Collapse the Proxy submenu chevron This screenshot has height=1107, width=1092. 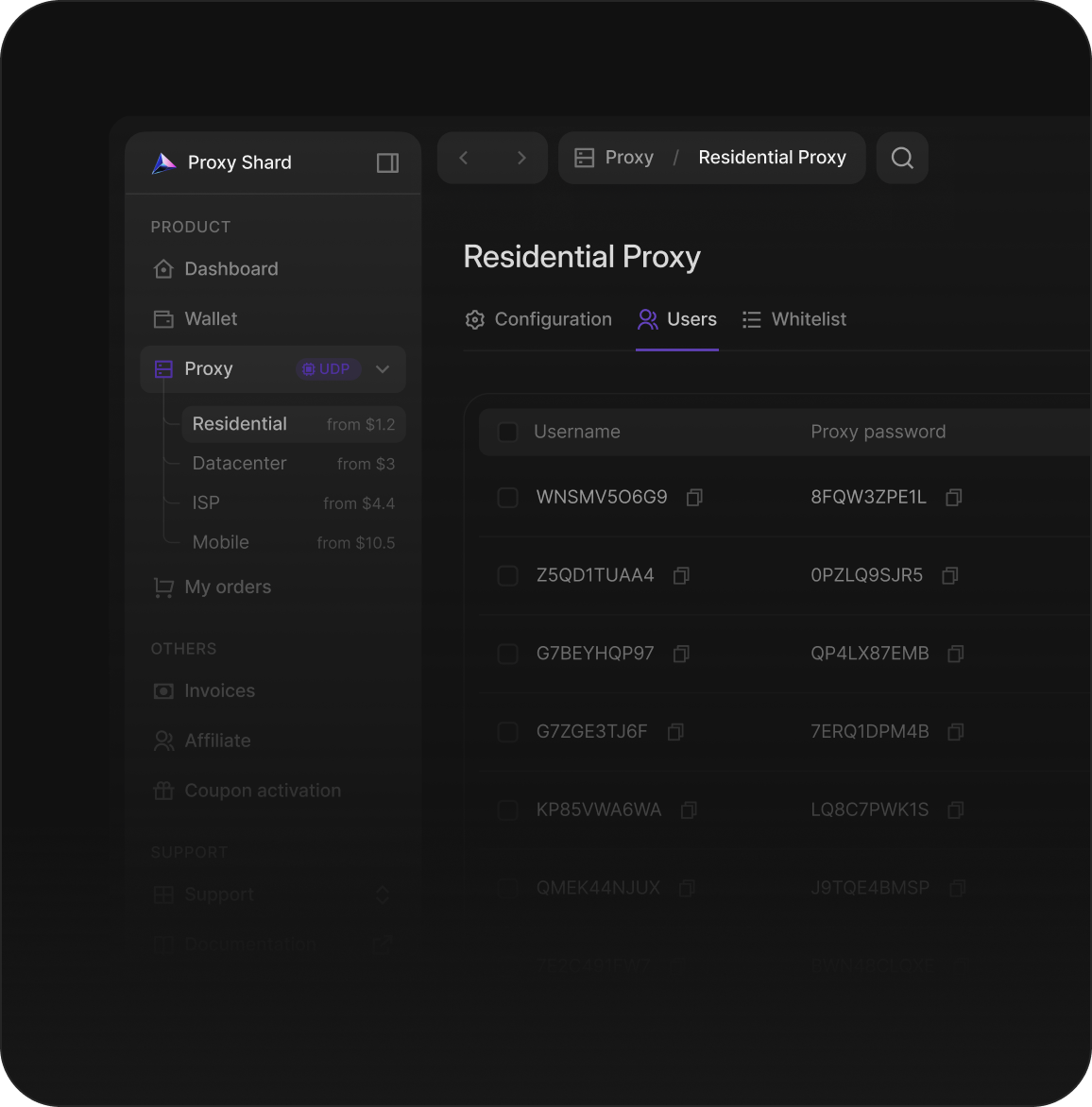click(x=383, y=369)
